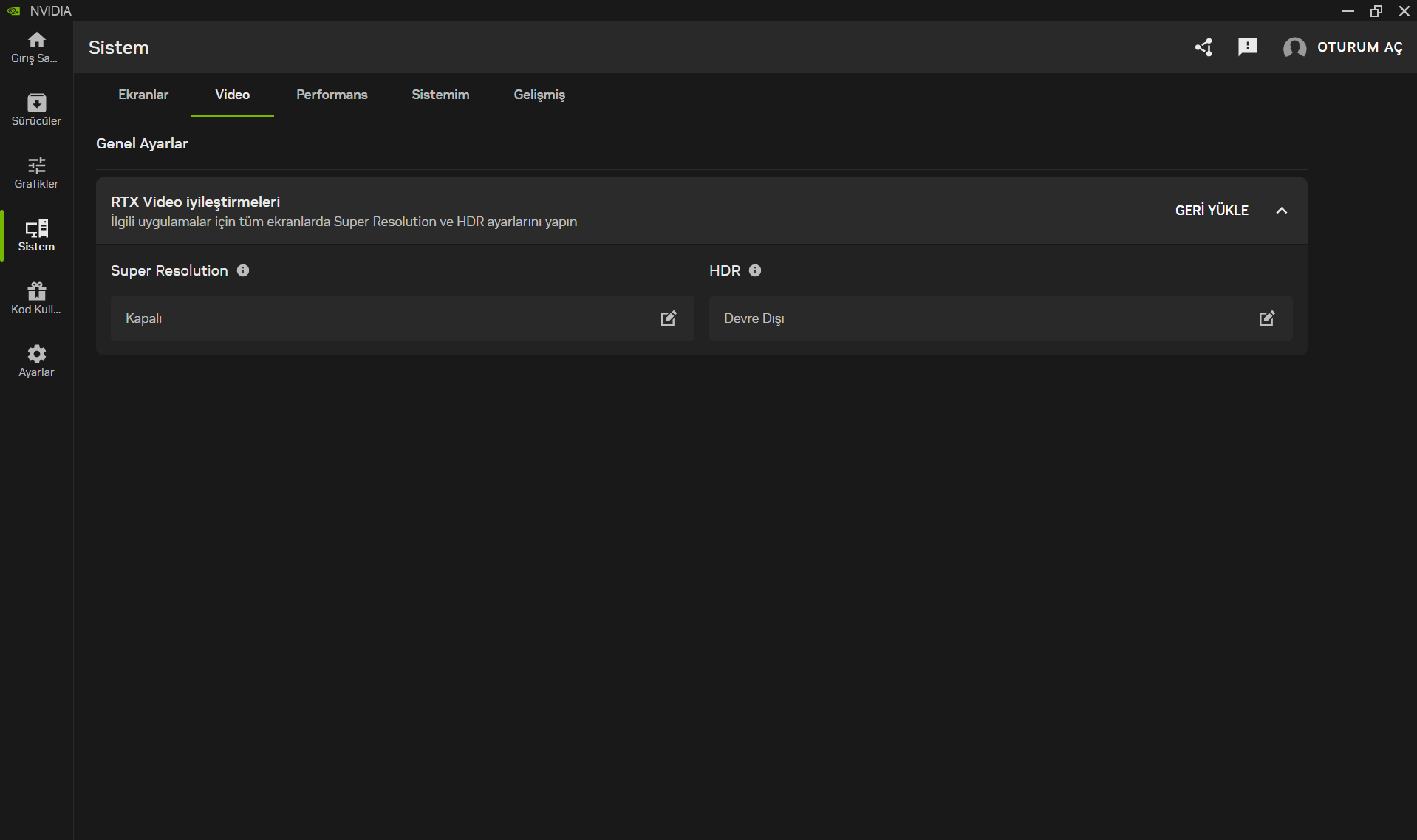The image size is (1417, 840).
Task: Collapse the RTX Video iyileştirmeleri section
Action: 1282,211
